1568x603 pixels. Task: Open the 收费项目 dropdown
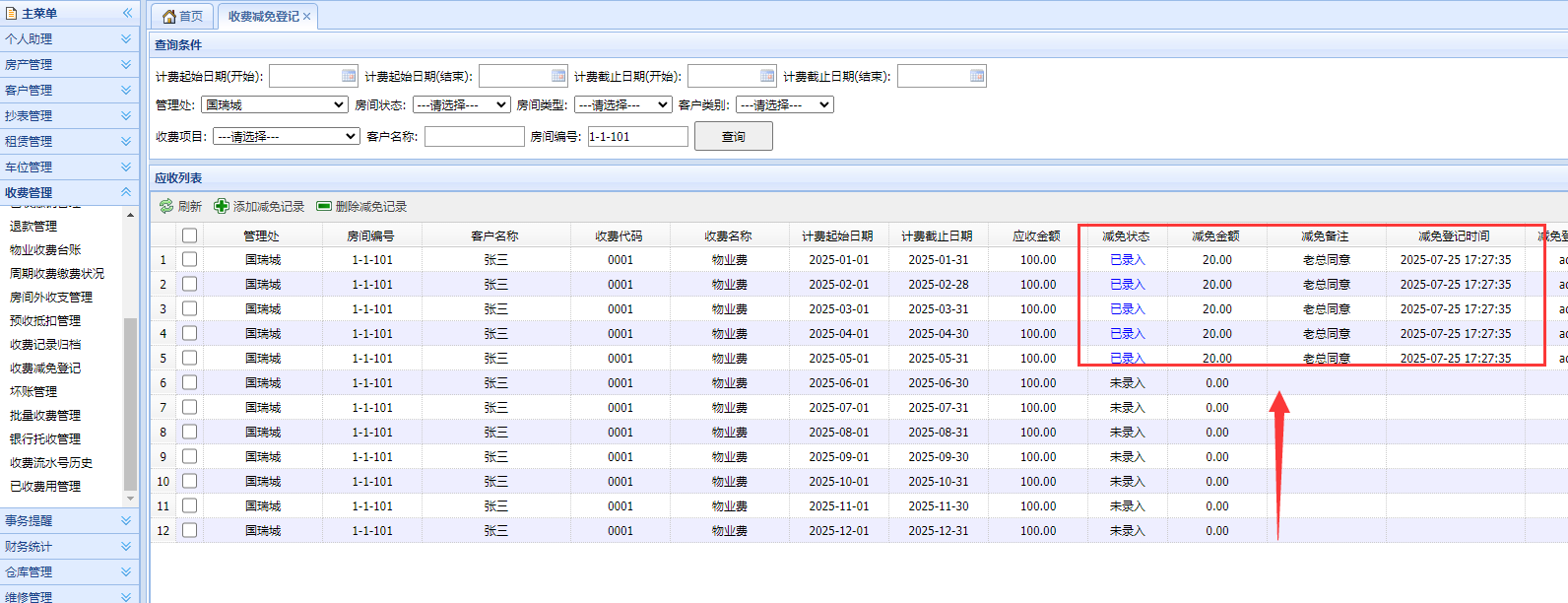click(x=286, y=136)
